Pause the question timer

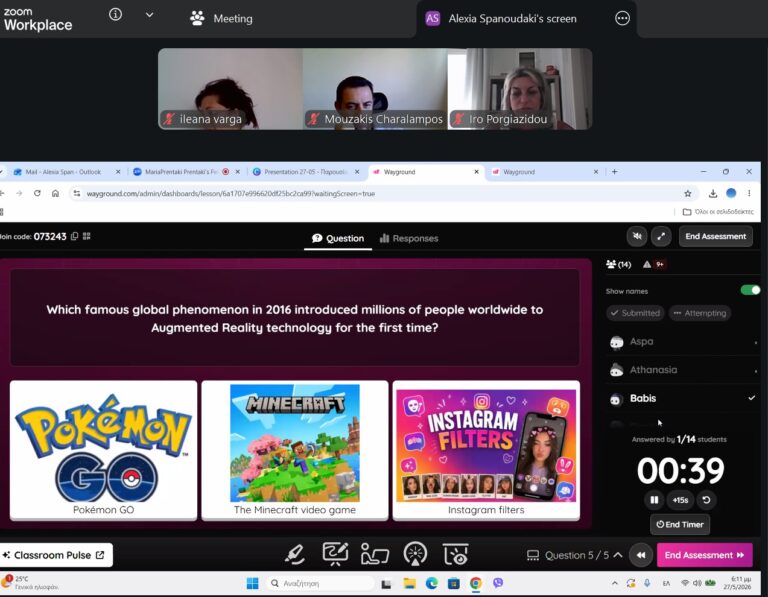(654, 500)
